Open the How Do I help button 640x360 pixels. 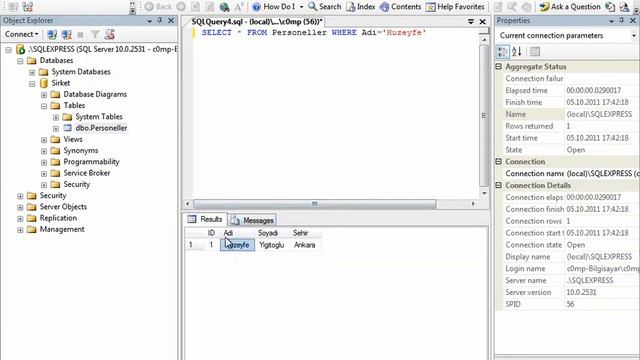tap(274, 7)
